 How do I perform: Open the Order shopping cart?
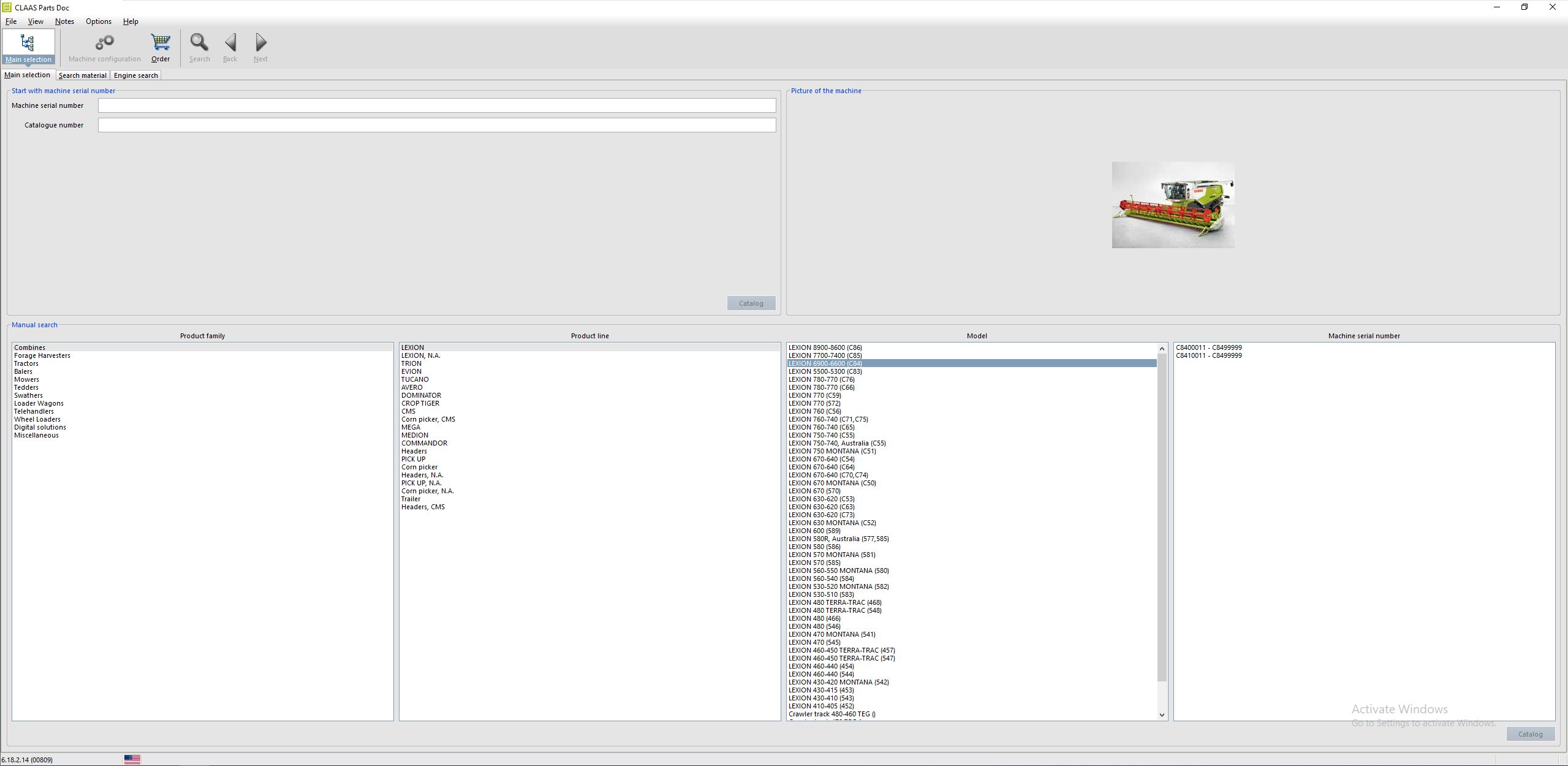click(161, 43)
